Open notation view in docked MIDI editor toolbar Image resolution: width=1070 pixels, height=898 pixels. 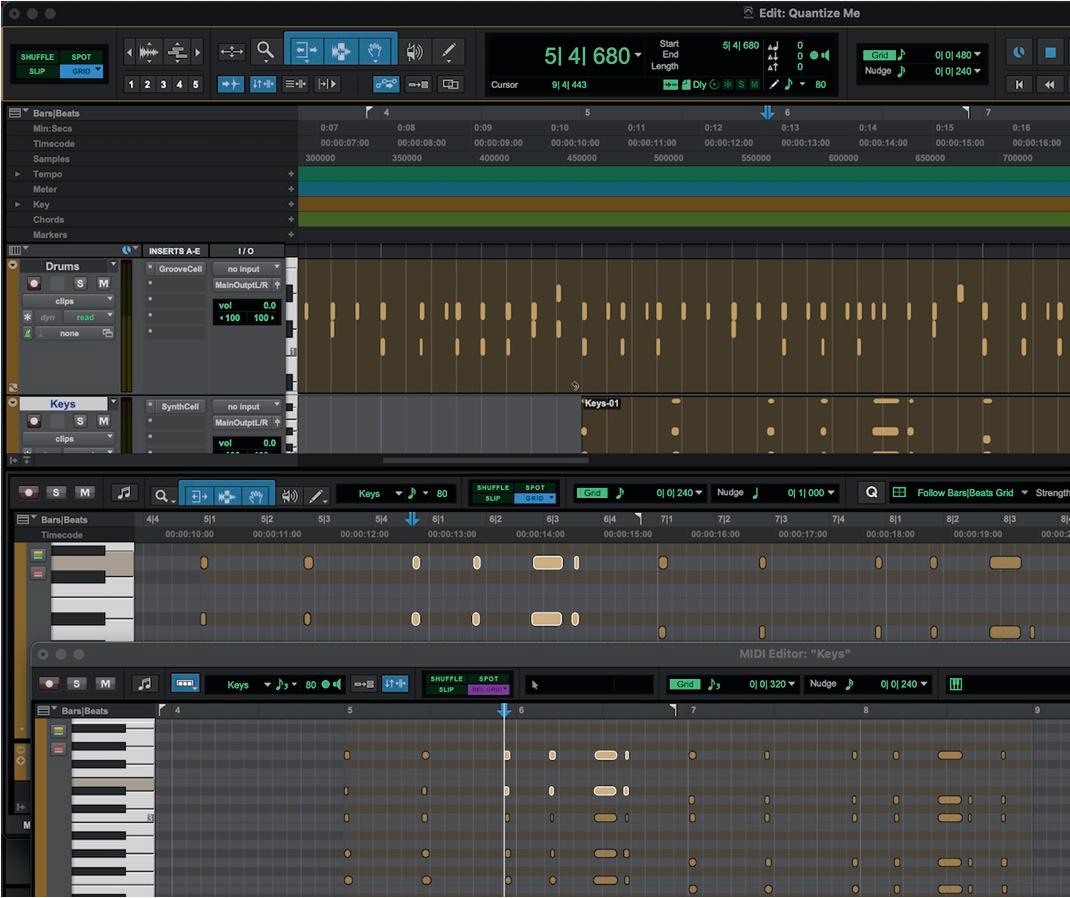click(x=124, y=493)
